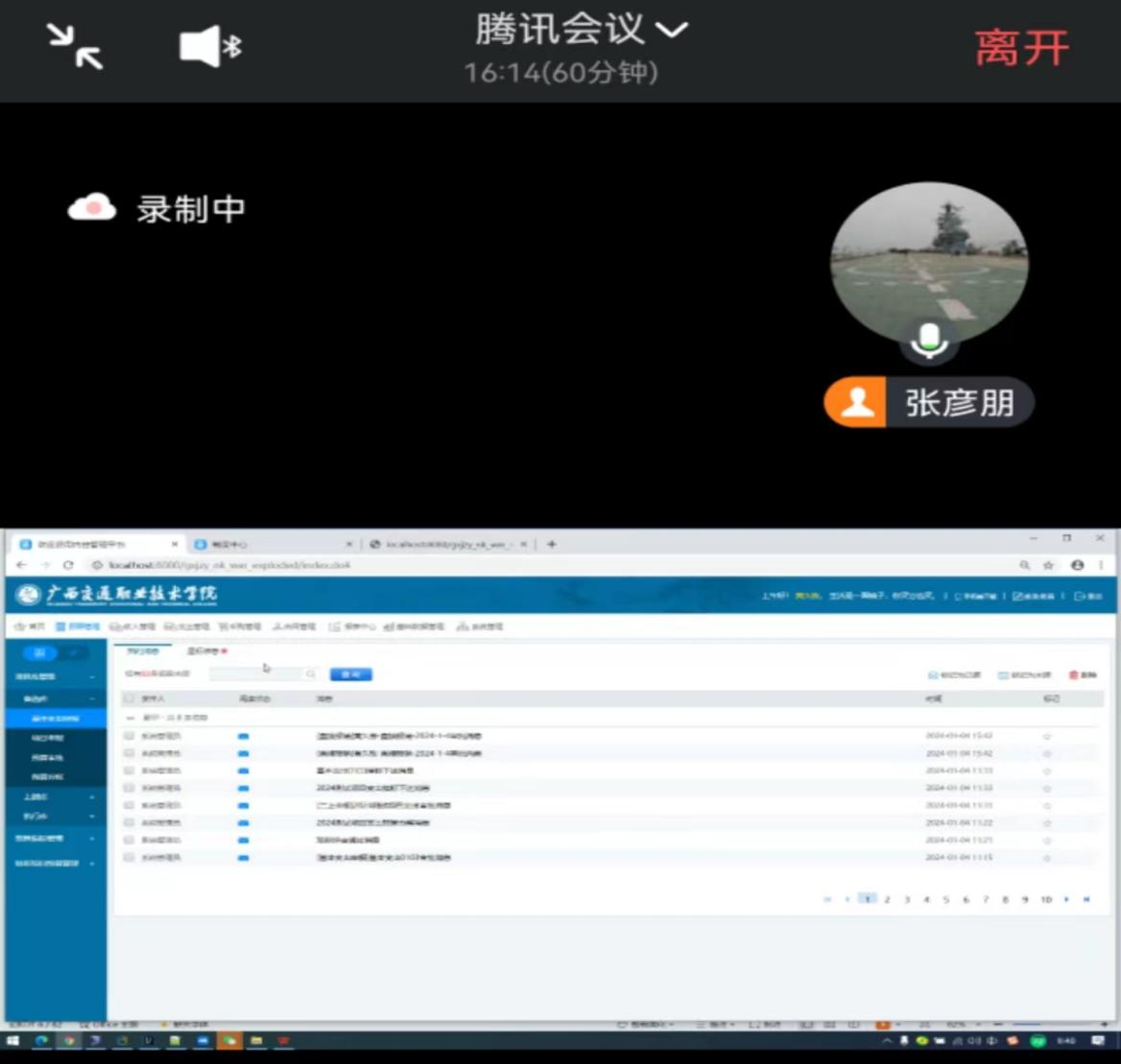The width and height of the screenshot is (1121, 1064).
Task: Click the Windows Start button
Action: coord(13,1041)
